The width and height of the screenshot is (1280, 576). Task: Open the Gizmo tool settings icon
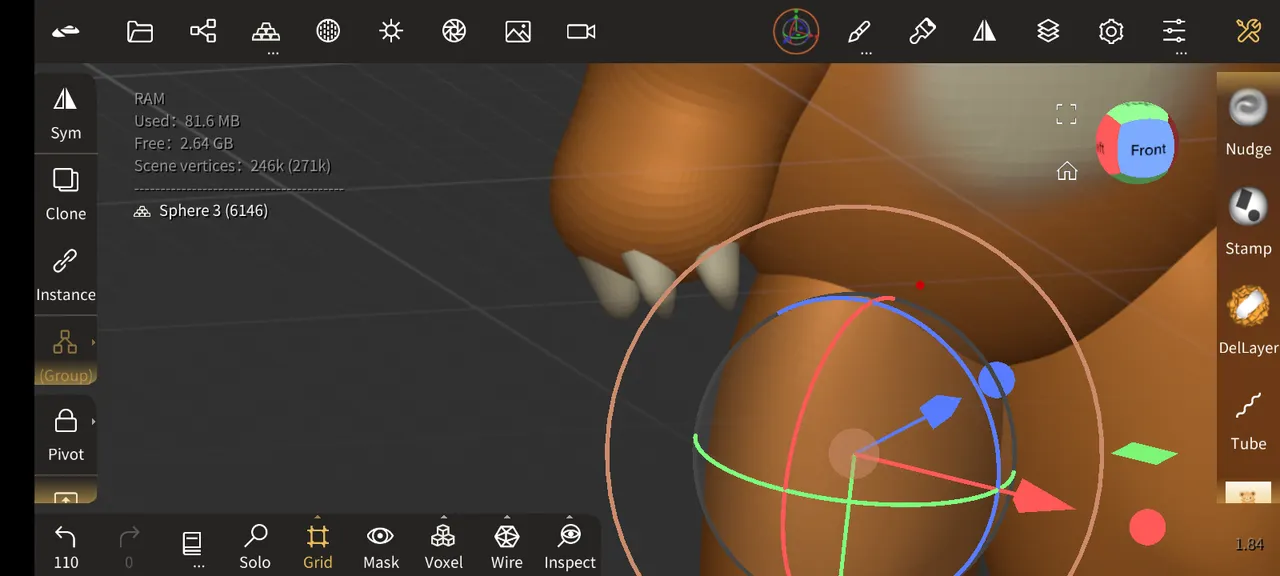point(796,31)
